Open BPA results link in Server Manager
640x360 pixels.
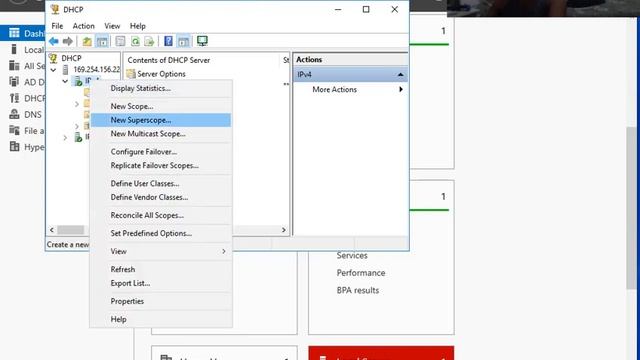point(358,290)
